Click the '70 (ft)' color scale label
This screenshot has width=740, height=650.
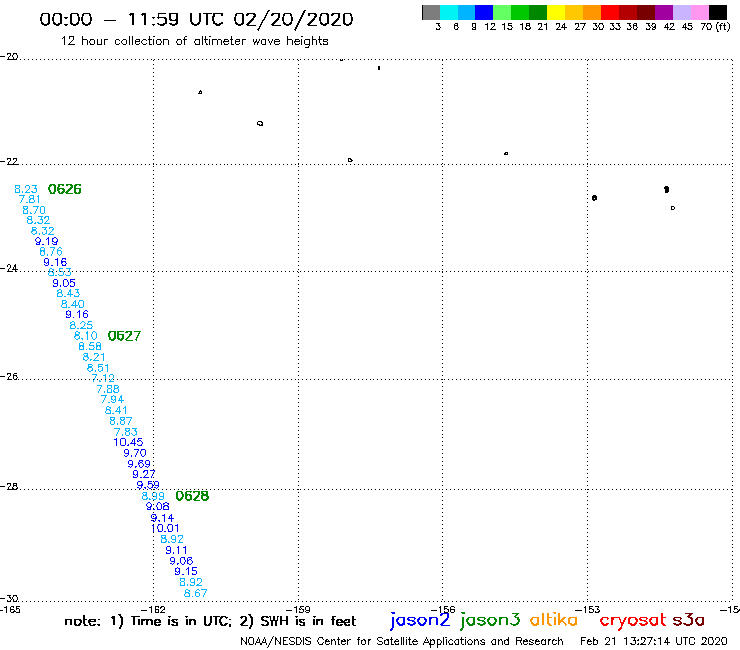tap(715, 26)
